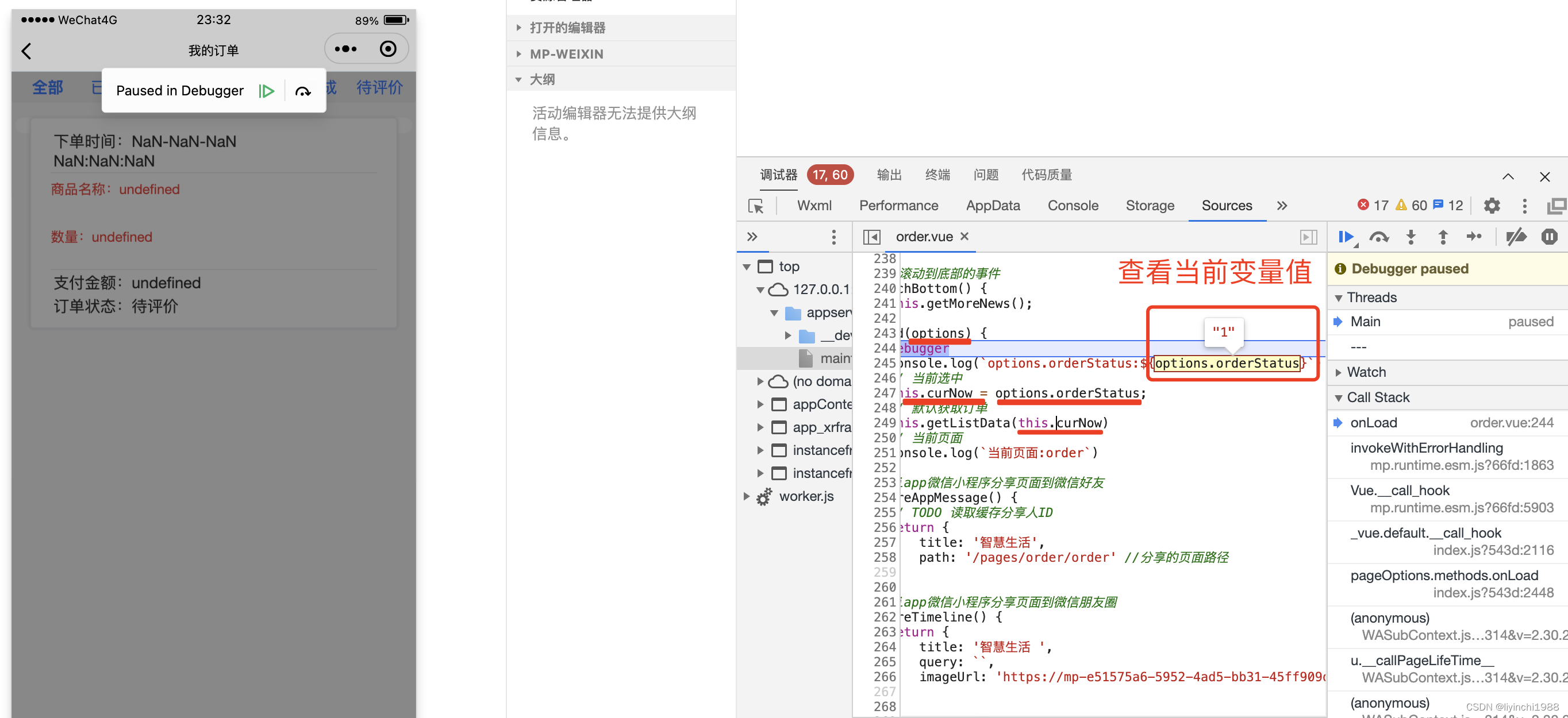Toggle pause on exceptions button

(x=1549, y=237)
